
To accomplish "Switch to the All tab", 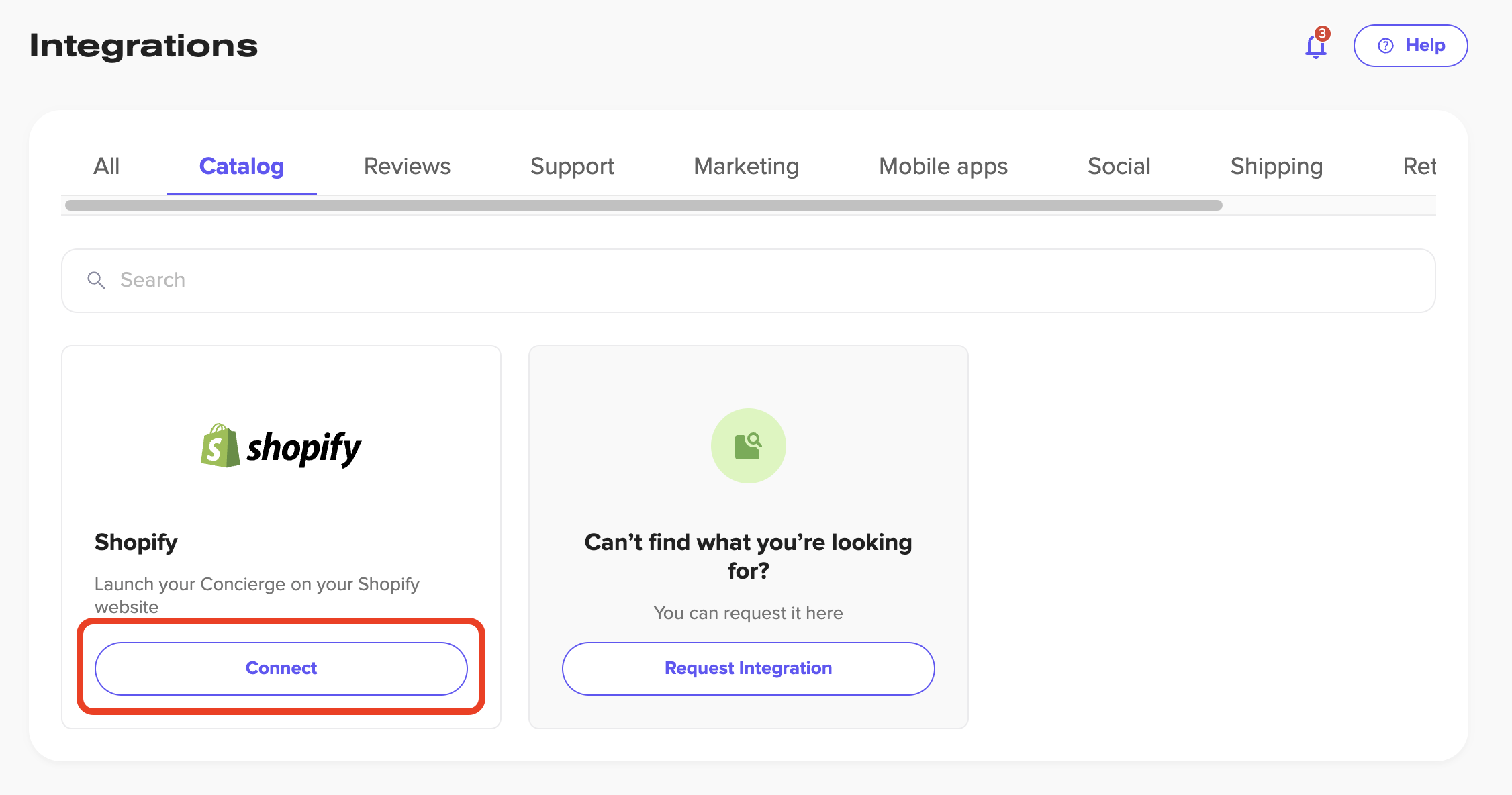I will 106,166.
